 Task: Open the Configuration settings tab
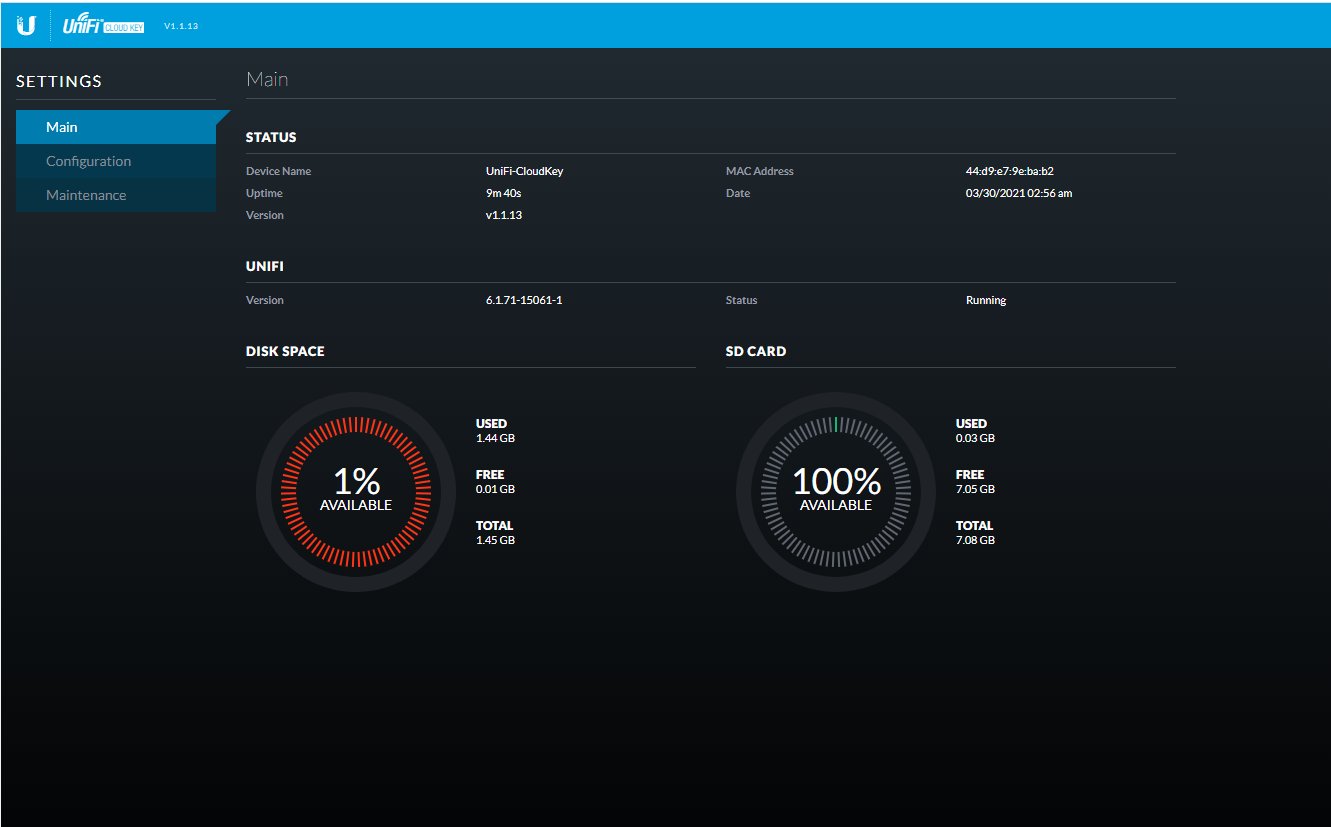click(x=116, y=161)
